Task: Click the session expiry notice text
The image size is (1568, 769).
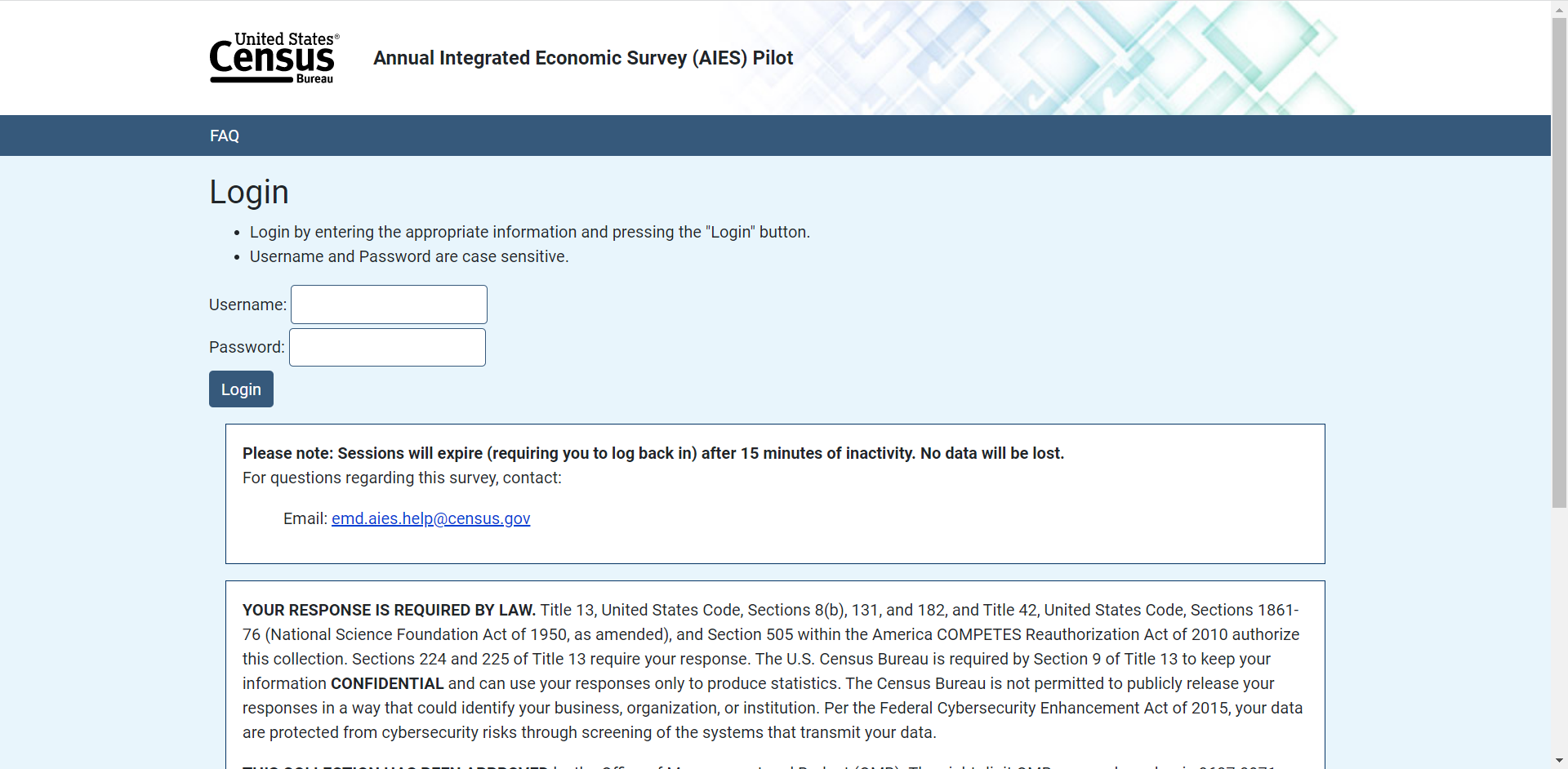Action: pos(653,453)
